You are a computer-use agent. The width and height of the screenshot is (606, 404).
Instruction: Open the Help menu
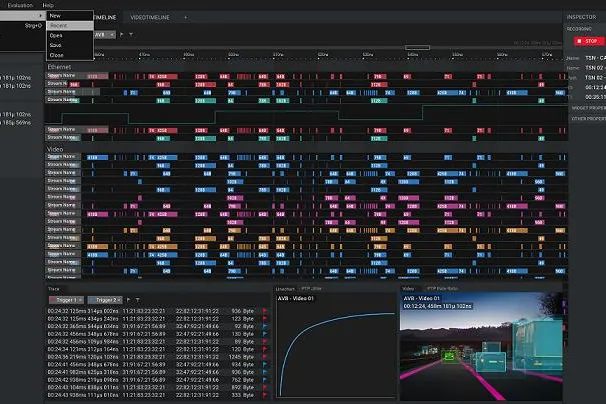tap(48, 5)
